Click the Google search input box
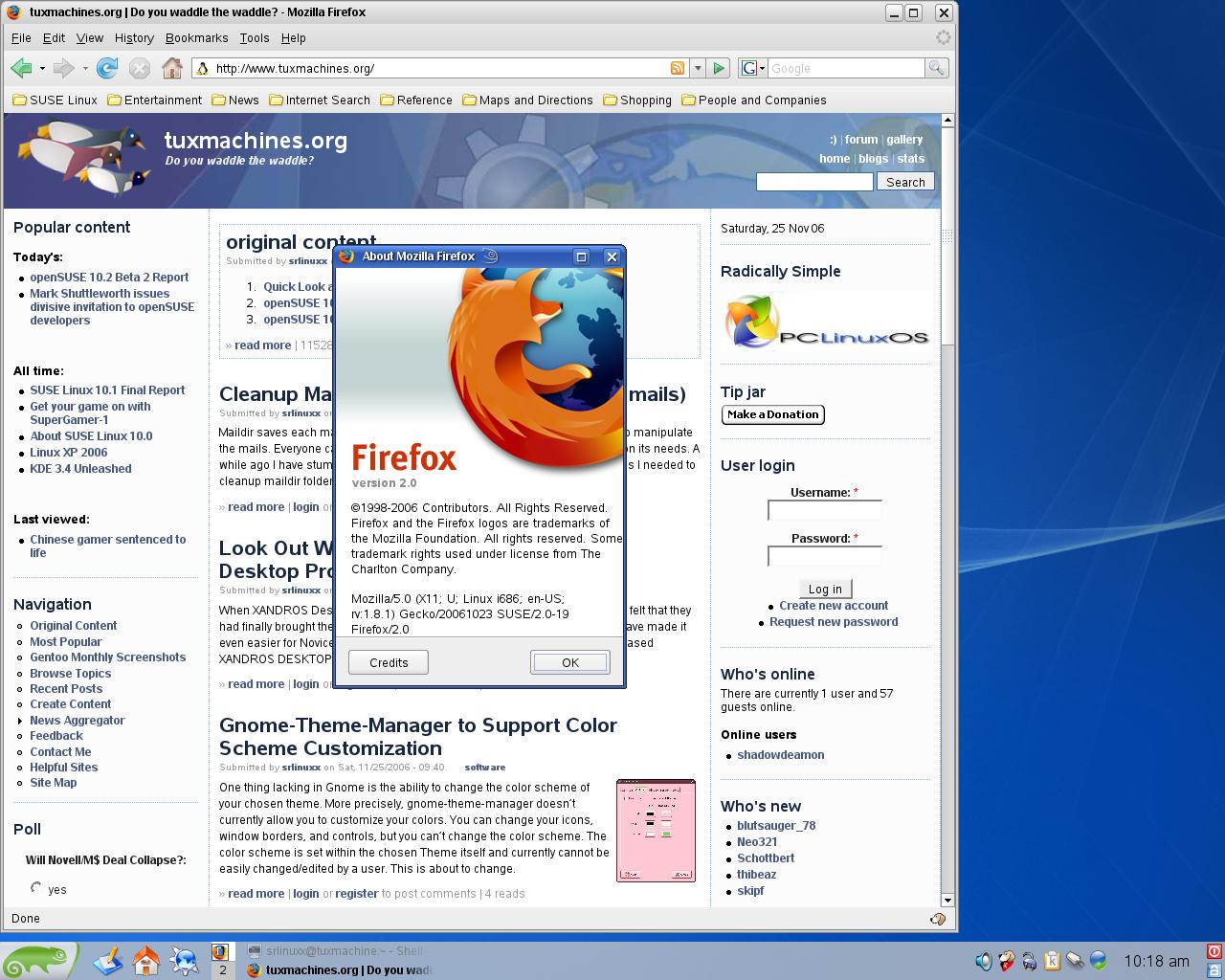 (847, 68)
